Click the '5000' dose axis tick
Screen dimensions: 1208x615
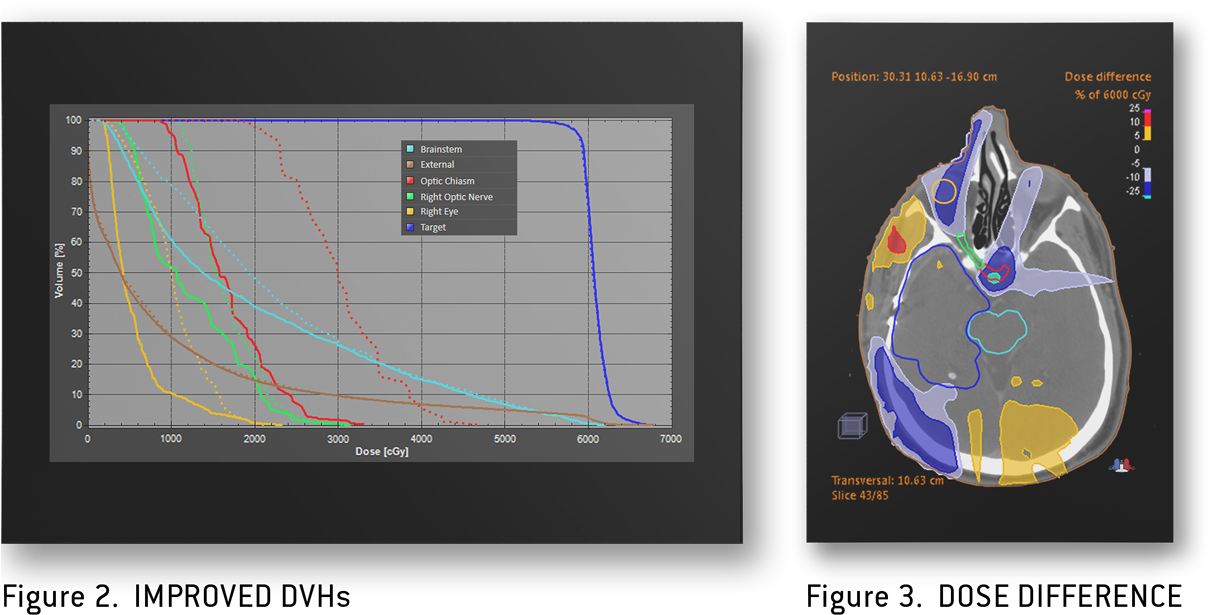505,439
